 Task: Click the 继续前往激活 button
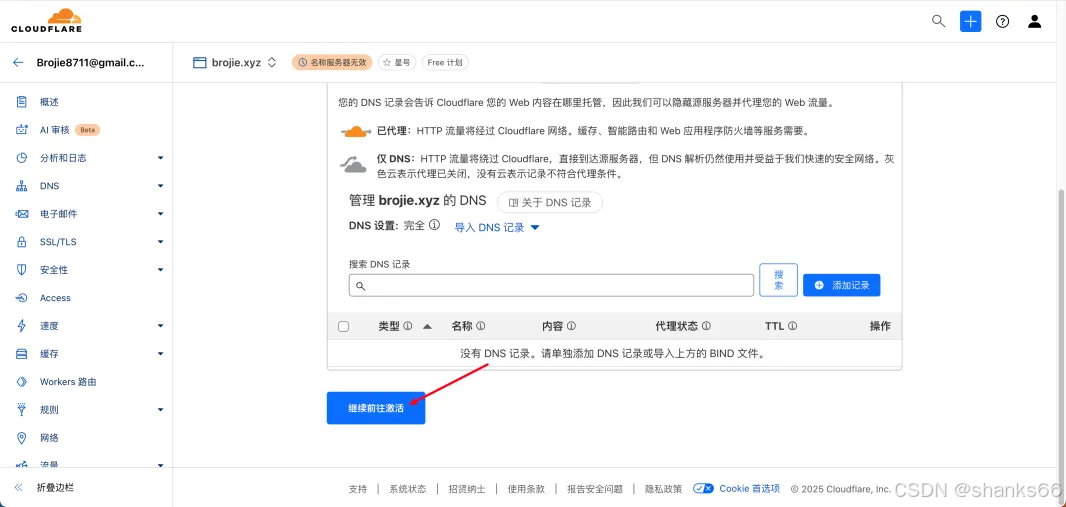376,408
